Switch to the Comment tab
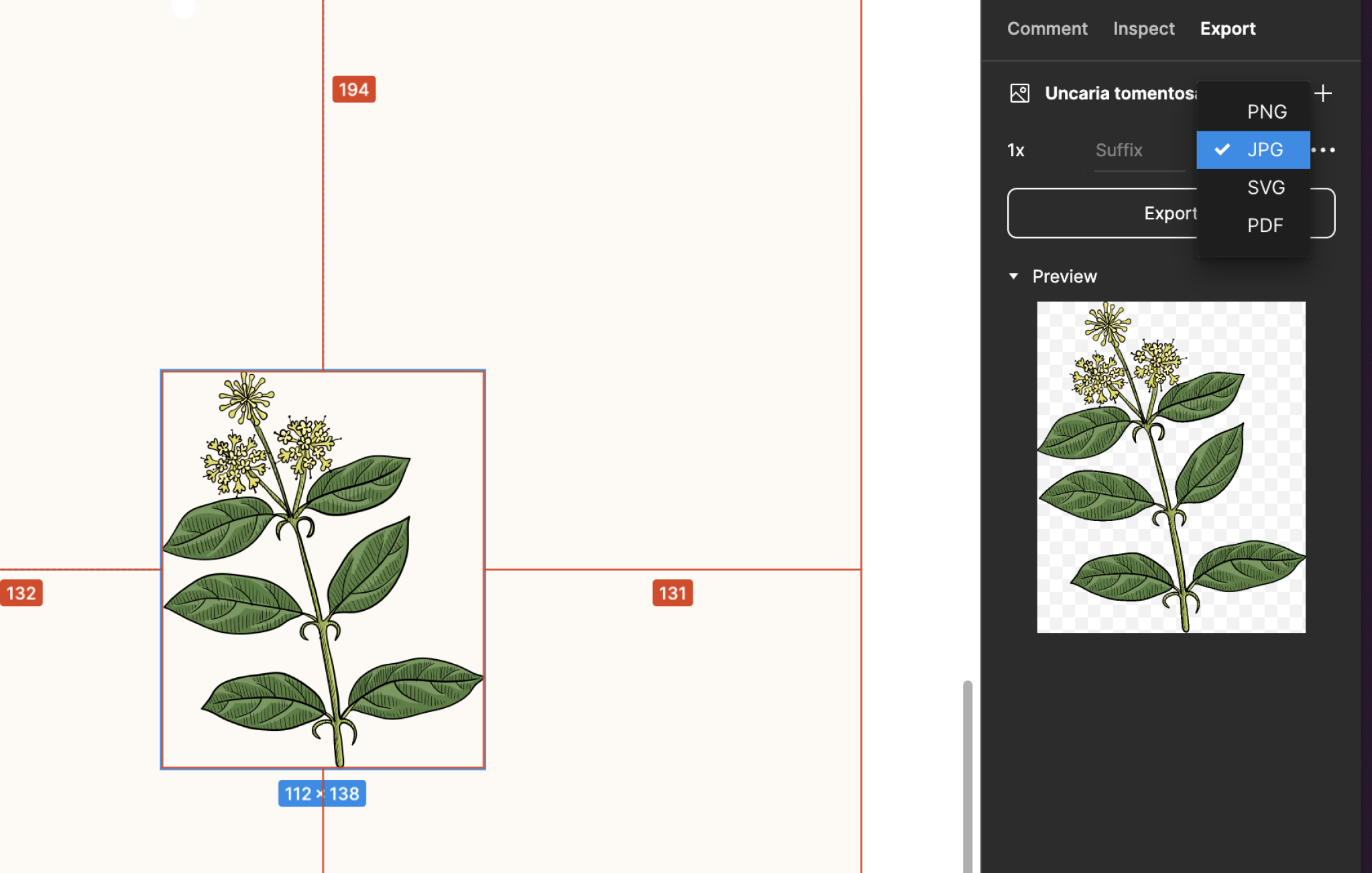This screenshot has height=873, width=1372. click(1047, 28)
